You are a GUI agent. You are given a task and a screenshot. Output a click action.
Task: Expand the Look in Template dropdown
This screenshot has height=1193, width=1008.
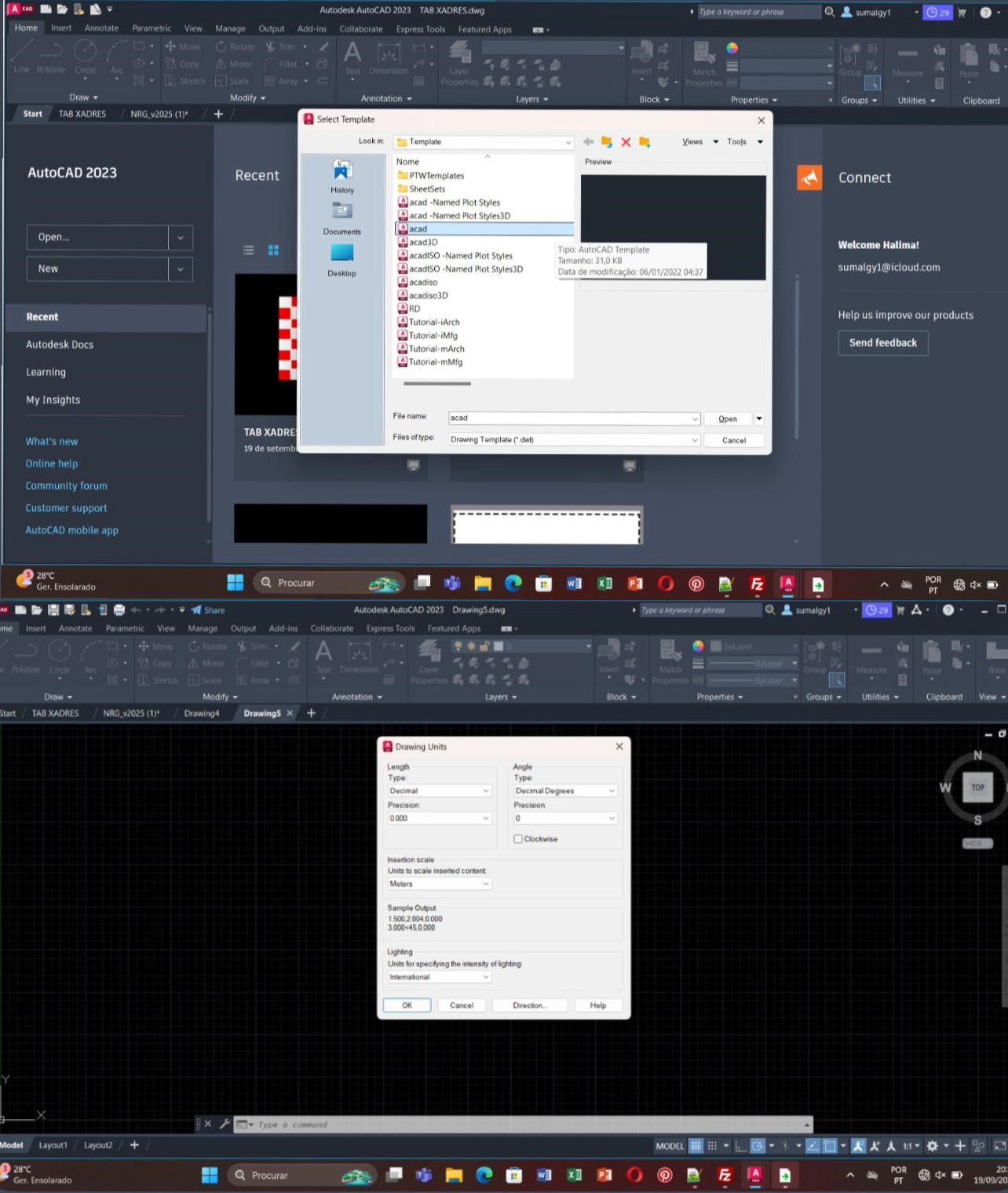point(568,142)
